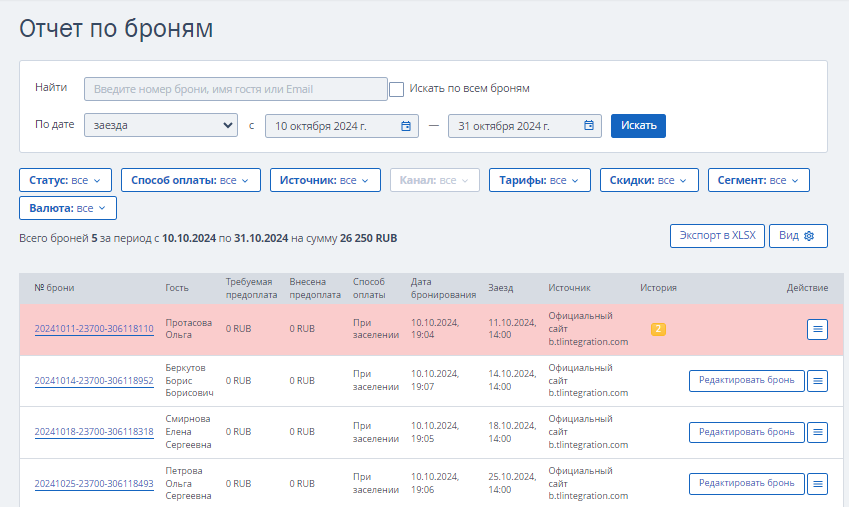The width and height of the screenshot is (849, 507).
Task: Click the yellow history badge showing 2
Action: point(658,329)
